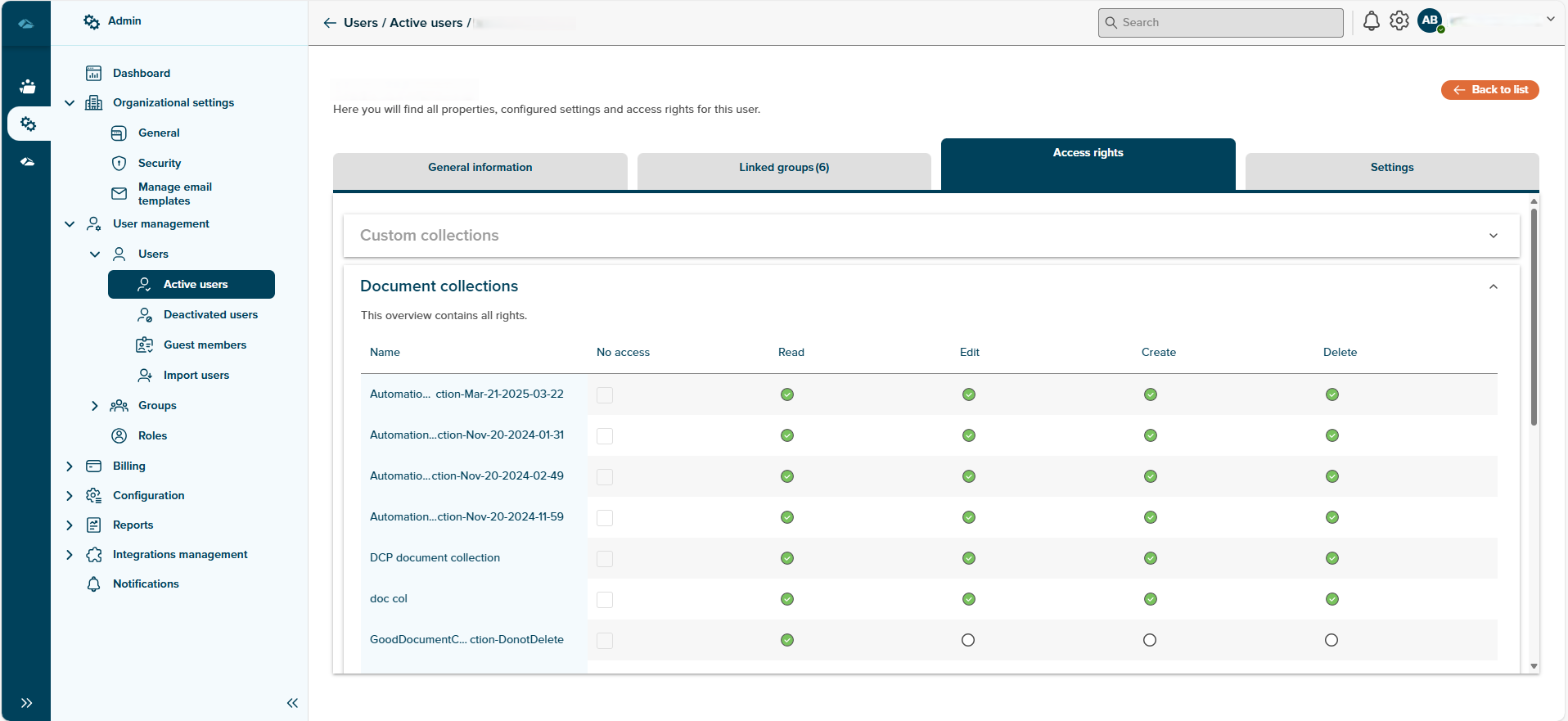Check No access for Automatio...ction-Mar-21-2025-03-22
Viewport: 1568px width, 721px height.
(x=605, y=394)
